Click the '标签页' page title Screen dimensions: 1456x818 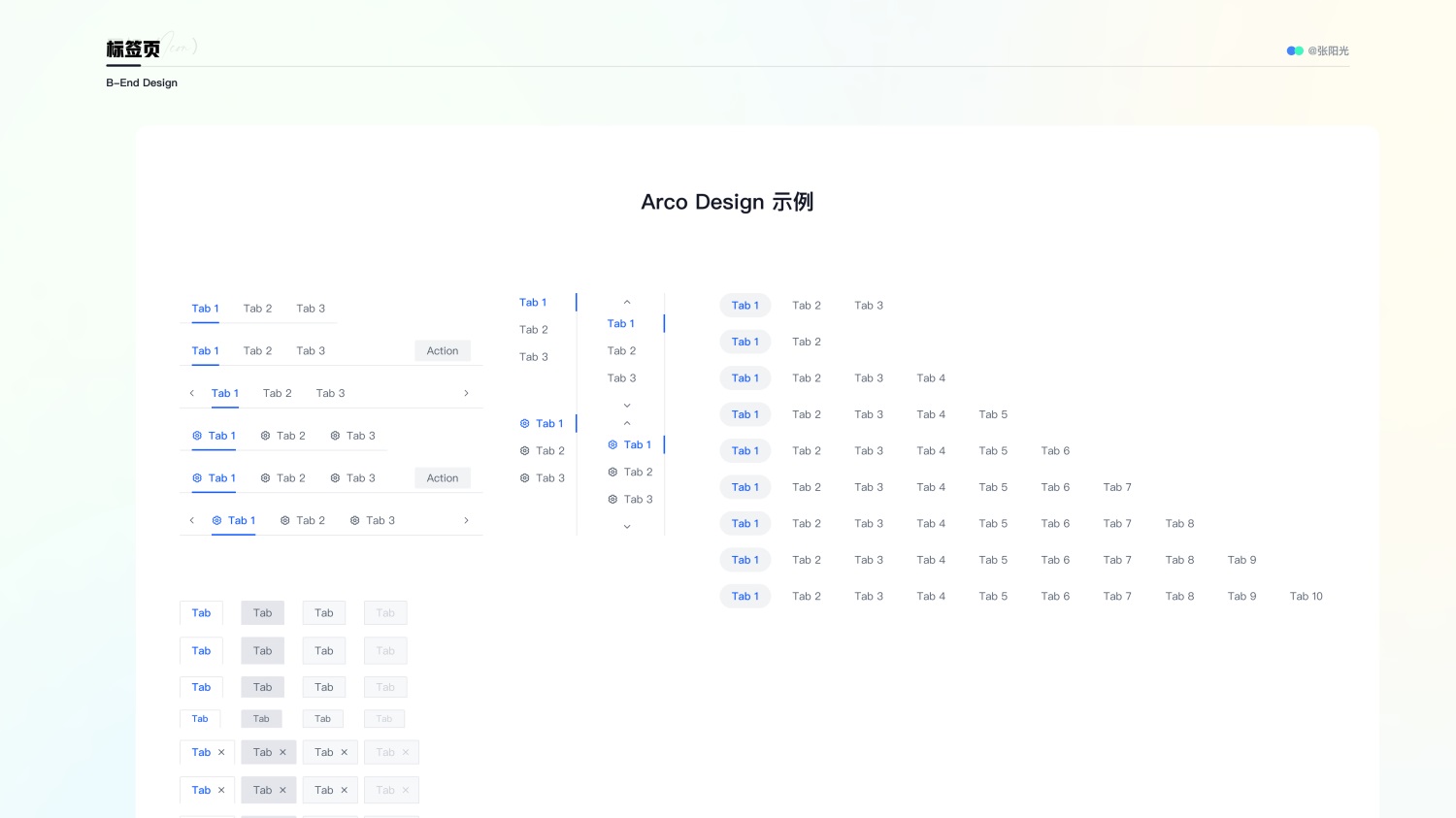click(x=133, y=49)
